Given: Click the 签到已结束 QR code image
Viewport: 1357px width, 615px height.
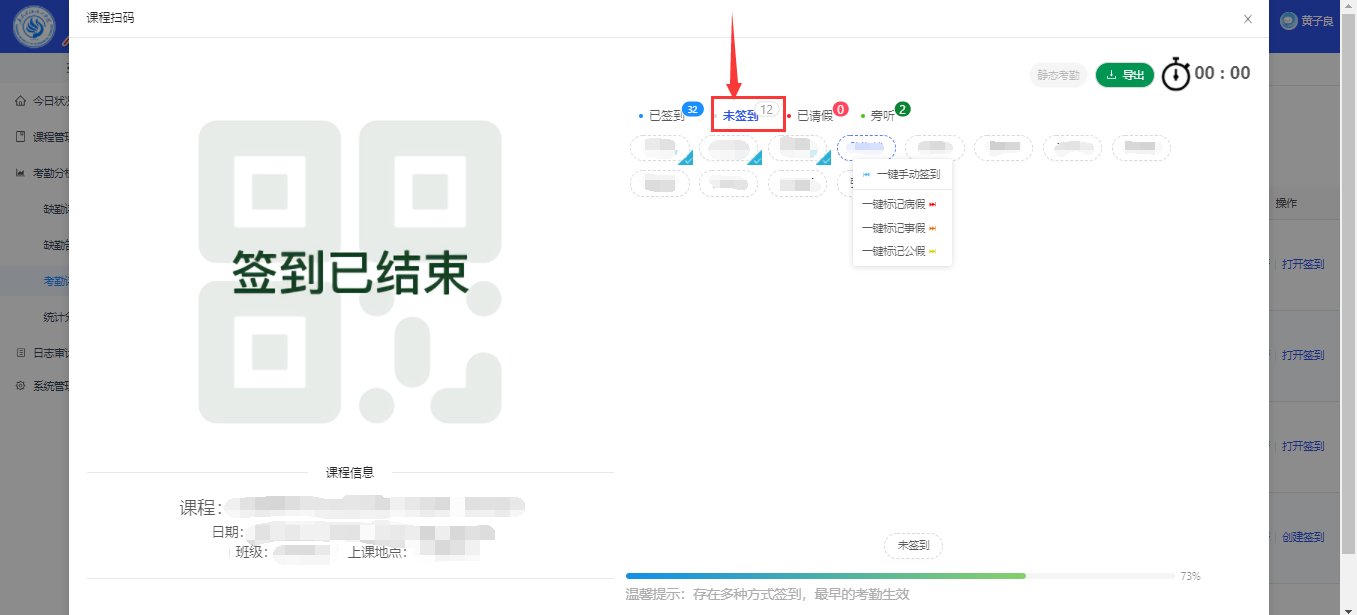Looking at the screenshot, I should pyautogui.click(x=350, y=271).
